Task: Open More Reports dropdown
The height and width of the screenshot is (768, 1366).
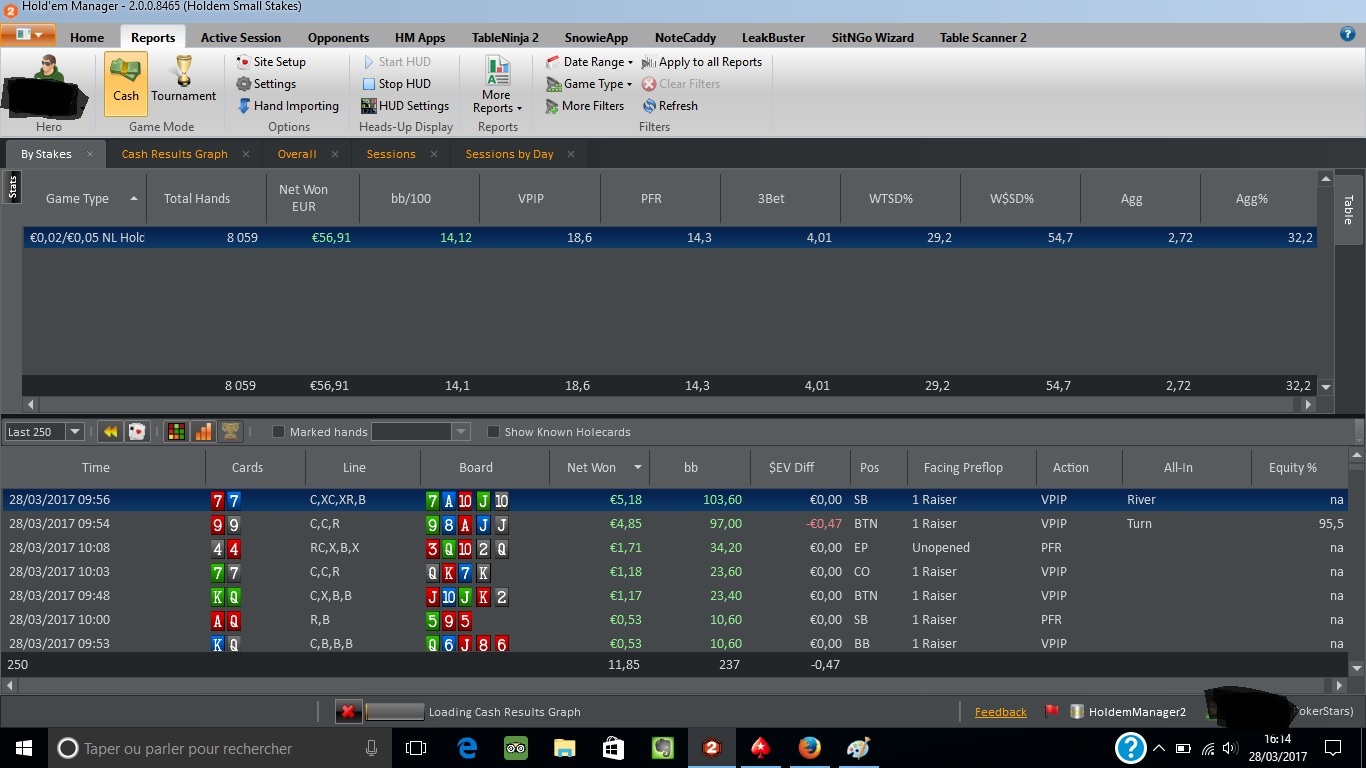Action: coord(497,85)
